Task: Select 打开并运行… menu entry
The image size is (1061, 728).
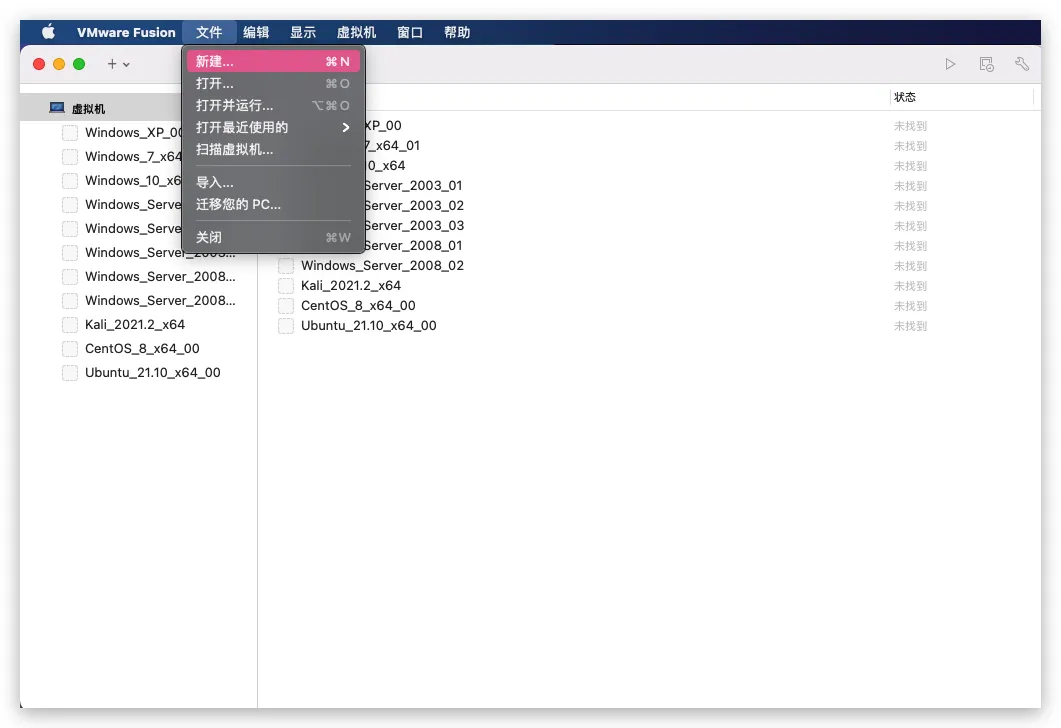Action: point(273,106)
